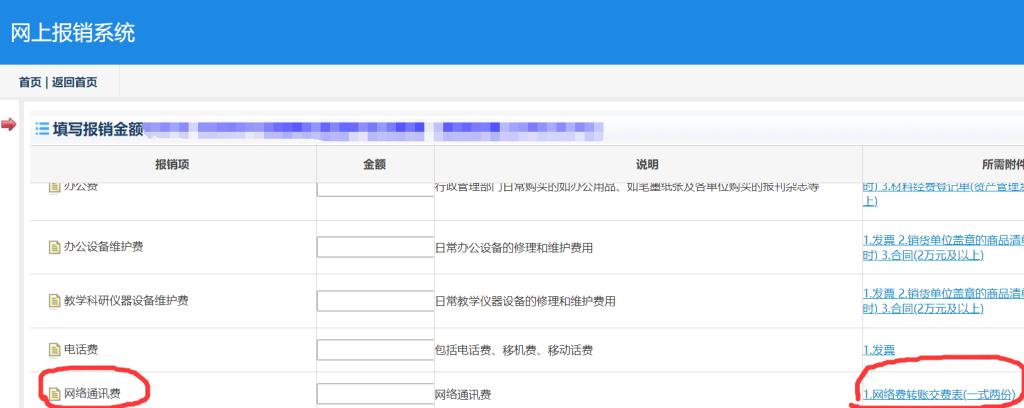Open the 网络费转账交费表 attachment link
This screenshot has width=1024, height=408.
coord(939,394)
